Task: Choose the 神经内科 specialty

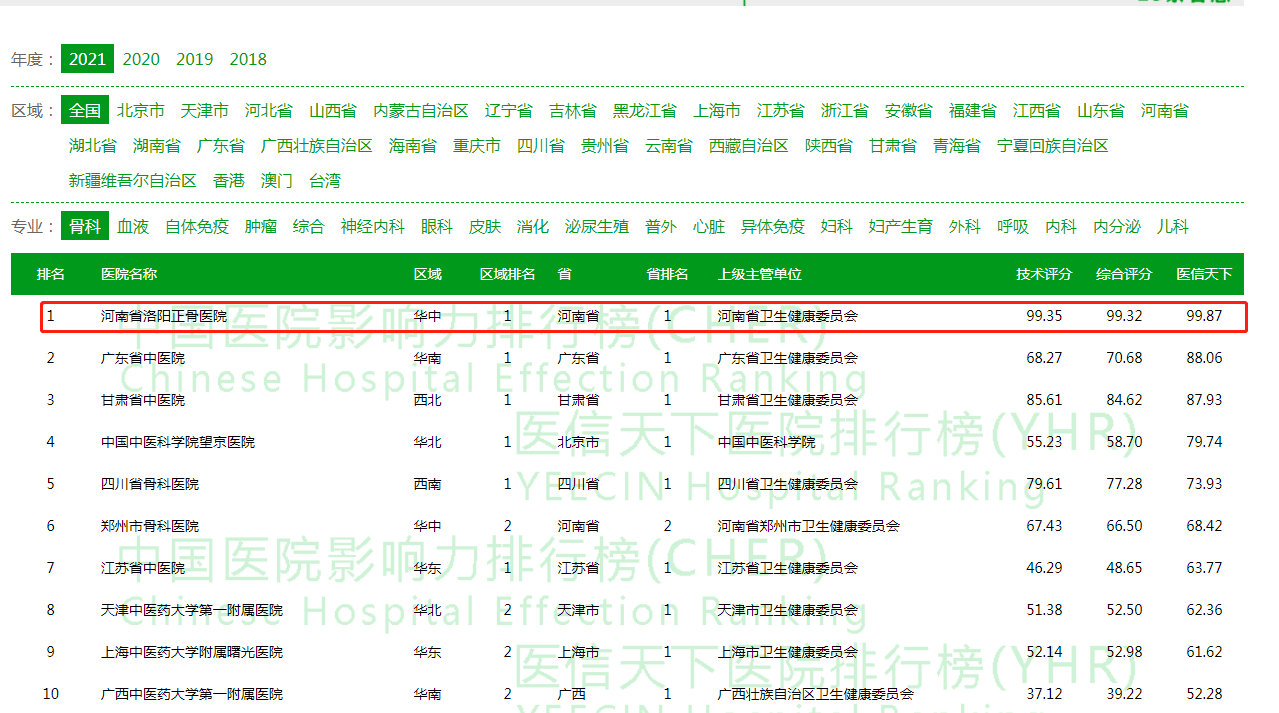Action: (372, 227)
